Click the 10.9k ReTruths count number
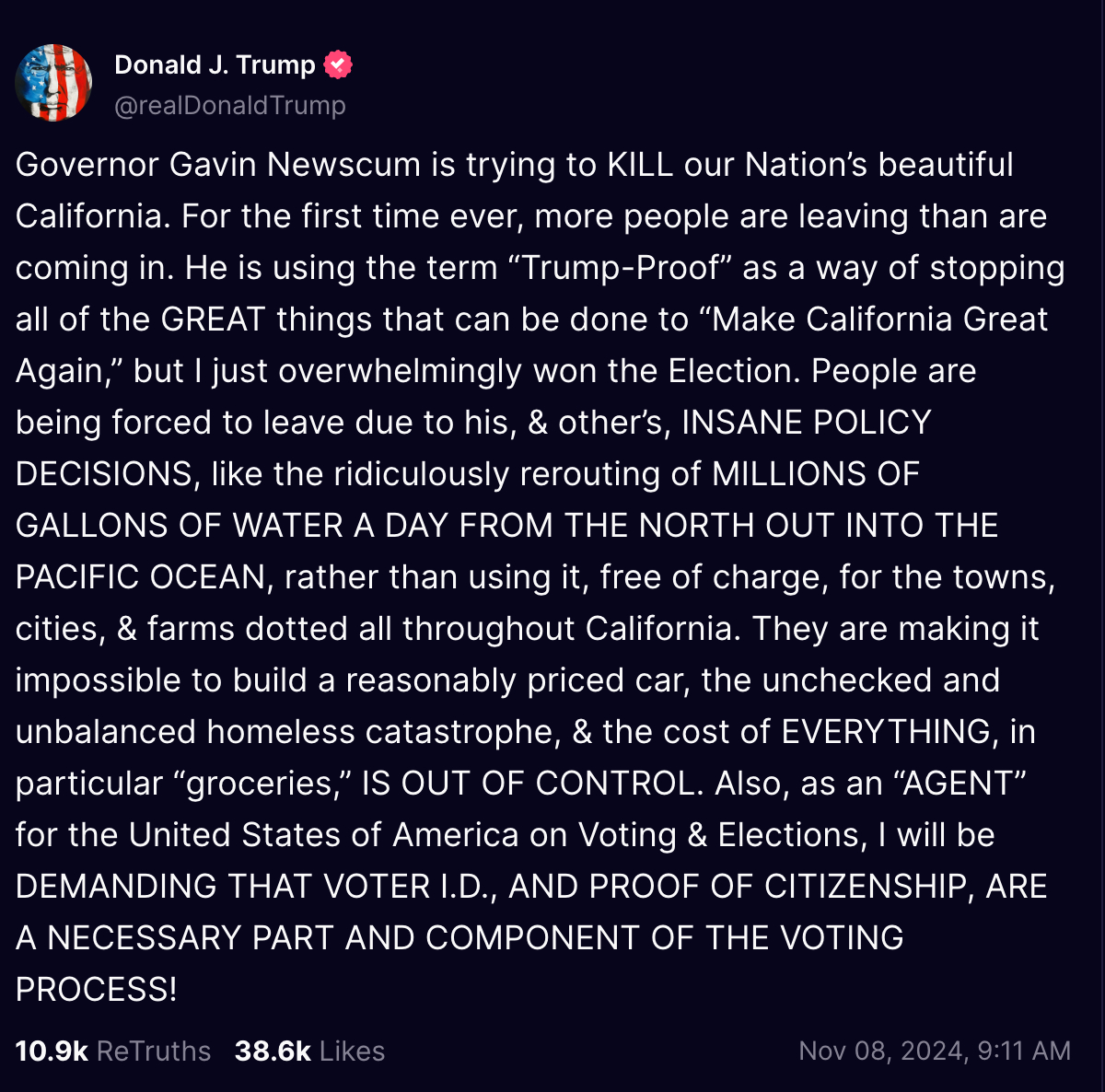 click(52, 1051)
